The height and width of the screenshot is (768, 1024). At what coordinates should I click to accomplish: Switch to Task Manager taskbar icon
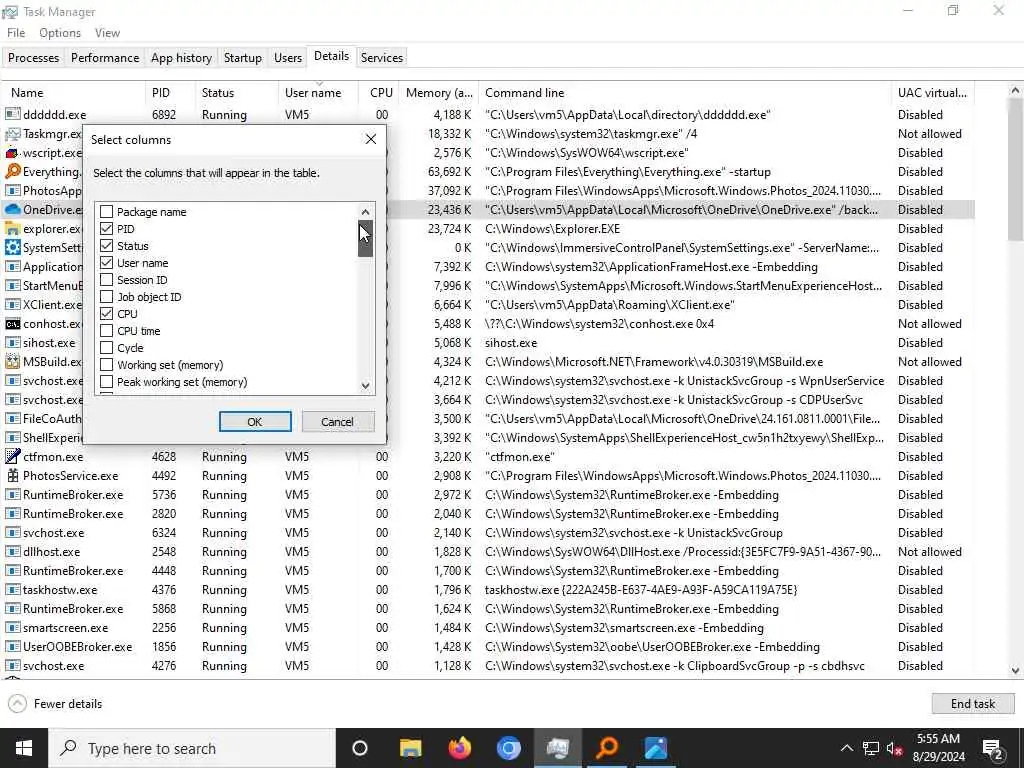coord(558,748)
